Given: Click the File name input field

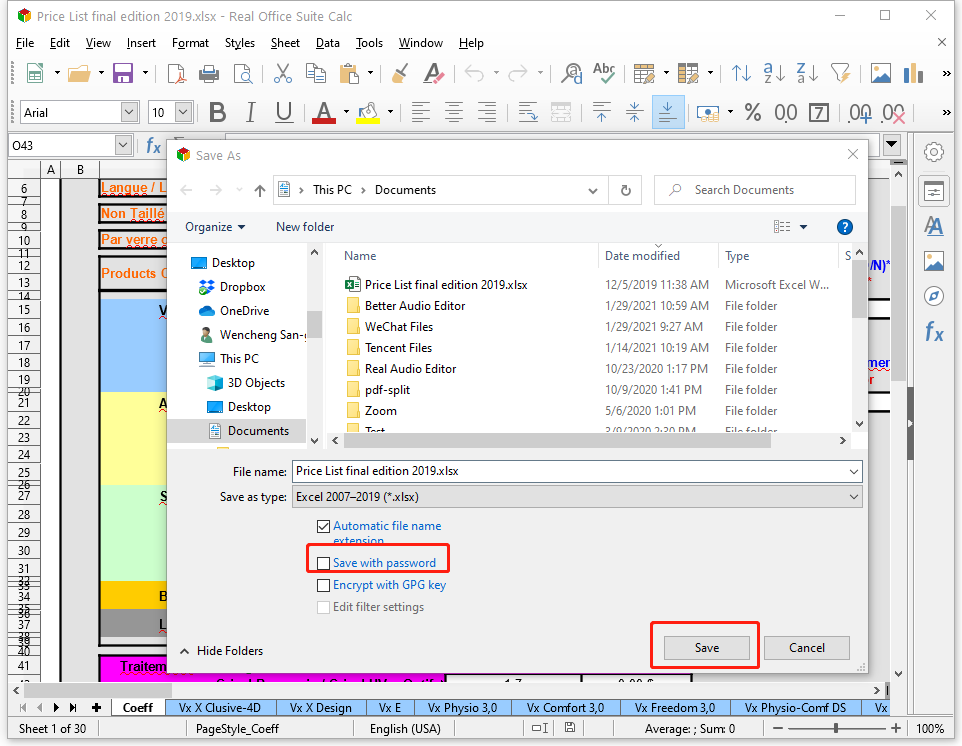Looking at the screenshot, I should (x=568, y=471).
